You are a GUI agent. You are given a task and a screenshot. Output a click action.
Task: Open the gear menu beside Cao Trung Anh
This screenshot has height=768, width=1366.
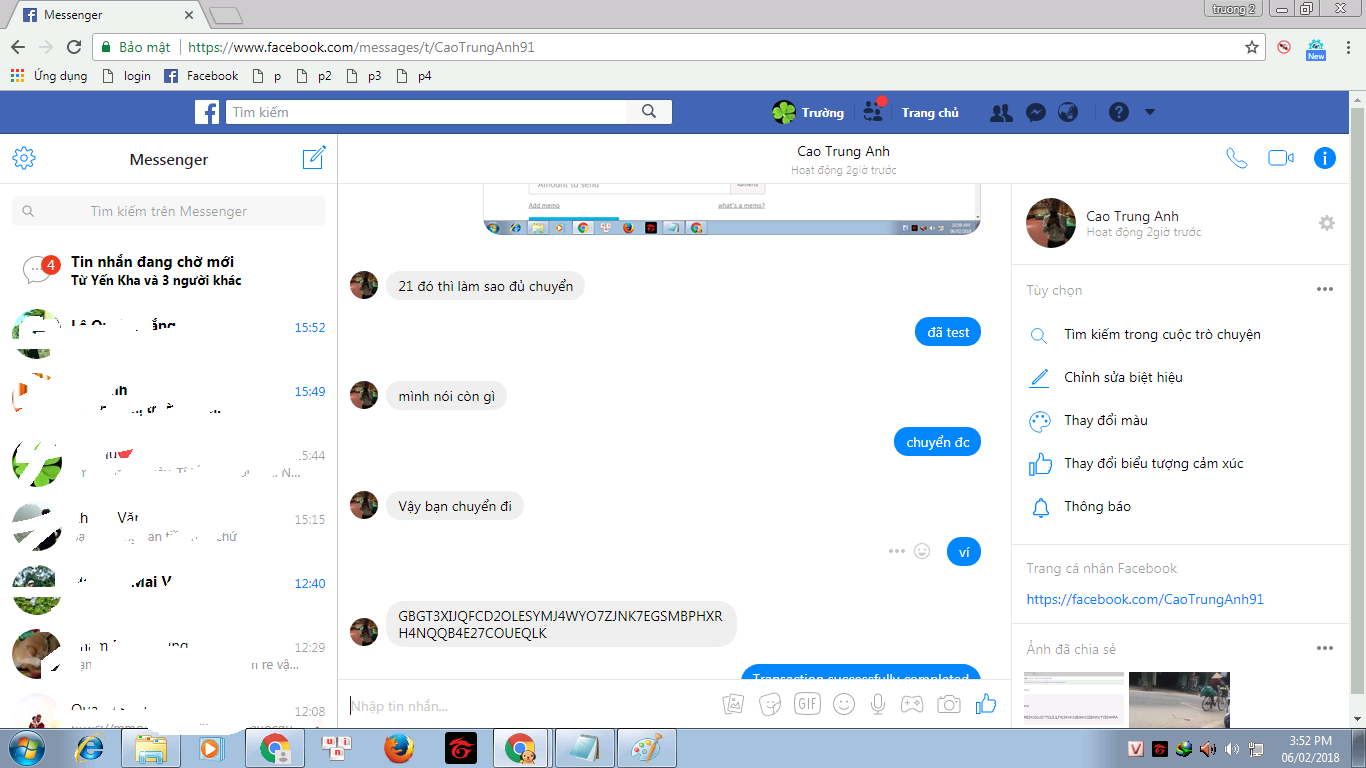tap(1327, 223)
